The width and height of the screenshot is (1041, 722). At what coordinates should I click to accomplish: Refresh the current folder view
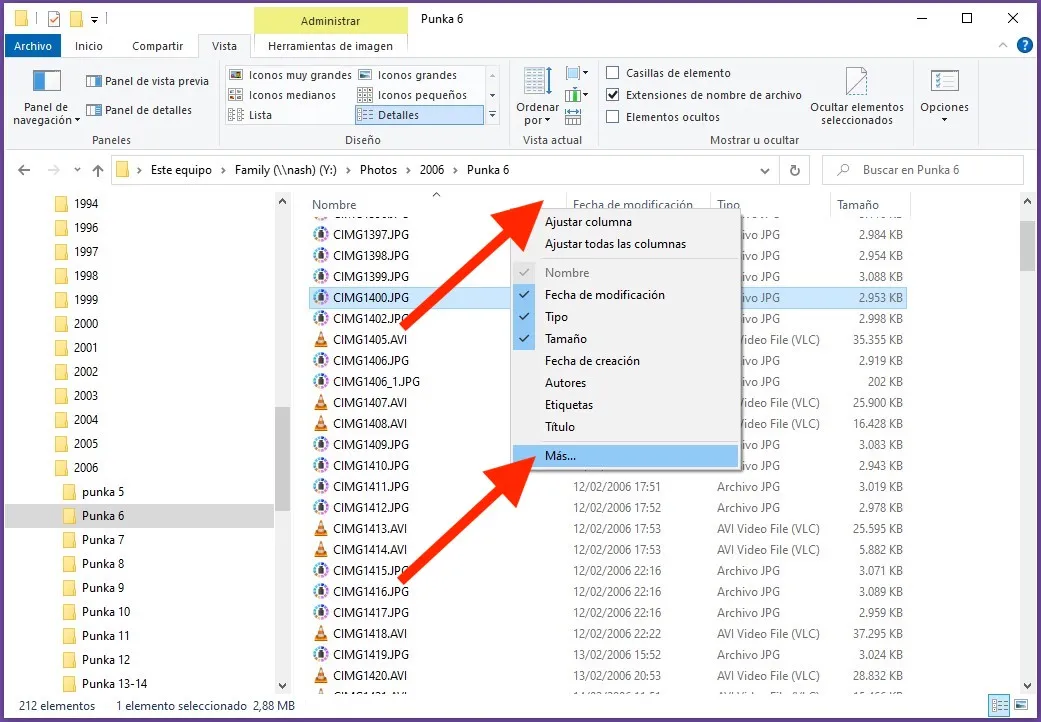795,170
